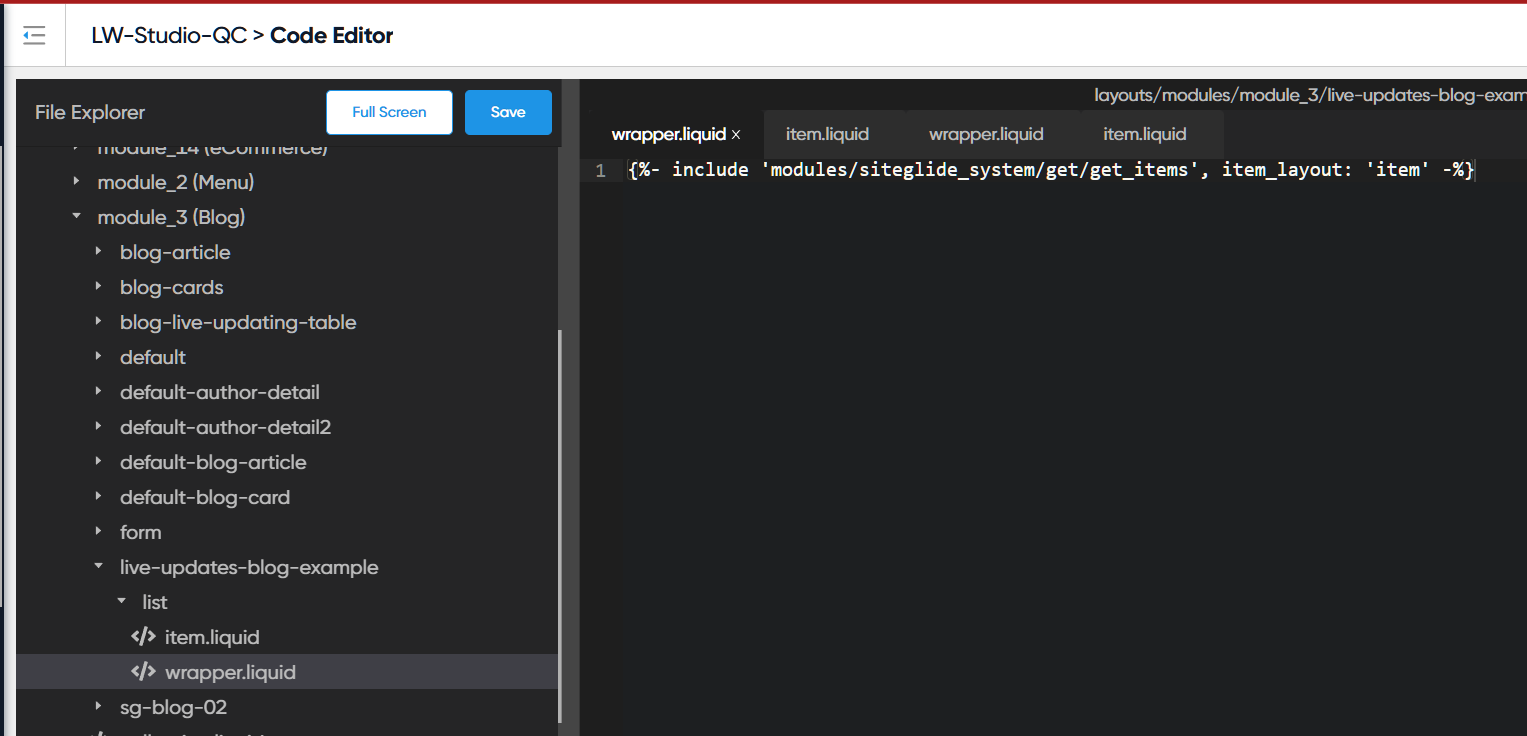Select the default-author-detail2 folder name

pyautogui.click(x=225, y=427)
